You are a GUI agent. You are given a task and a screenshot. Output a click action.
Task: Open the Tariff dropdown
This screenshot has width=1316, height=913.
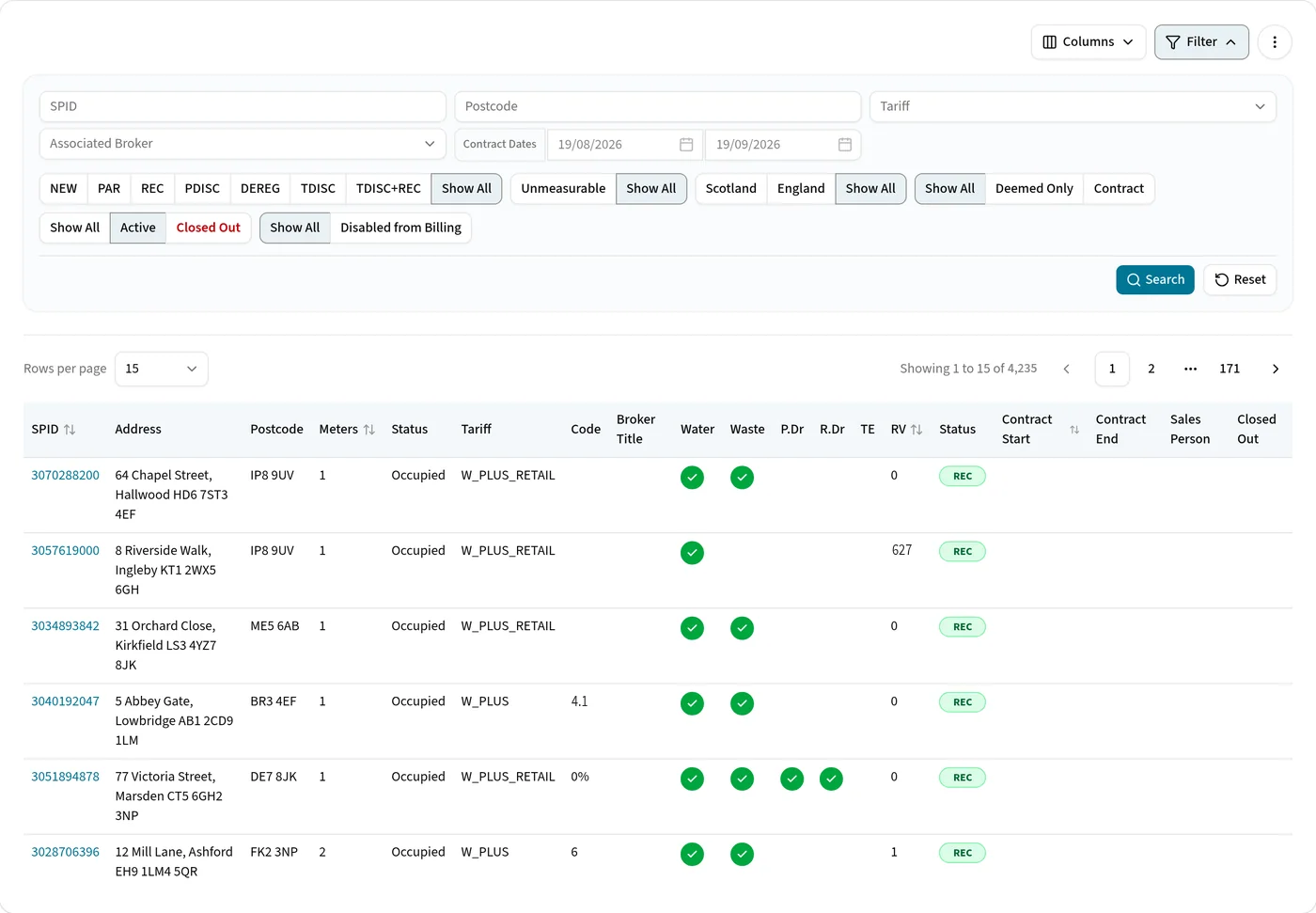pyautogui.click(x=1073, y=106)
